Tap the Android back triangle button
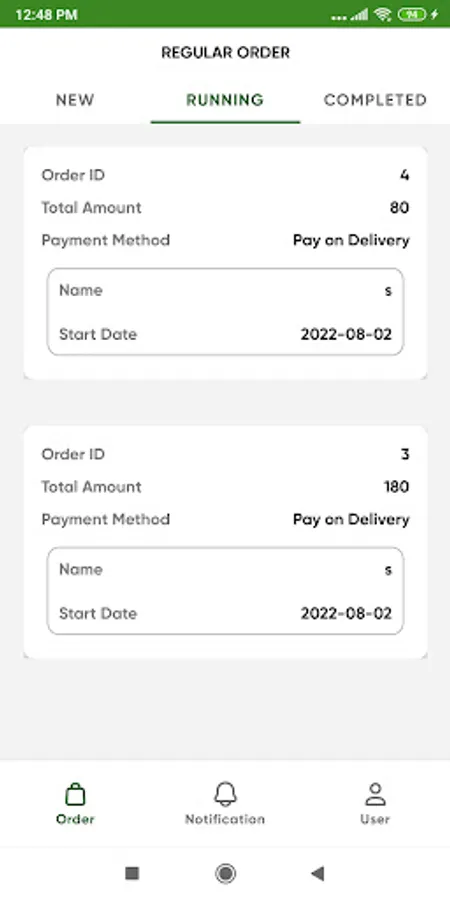The width and height of the screenshot is (450, 900). pyautogui.click(x=317, y=874)
